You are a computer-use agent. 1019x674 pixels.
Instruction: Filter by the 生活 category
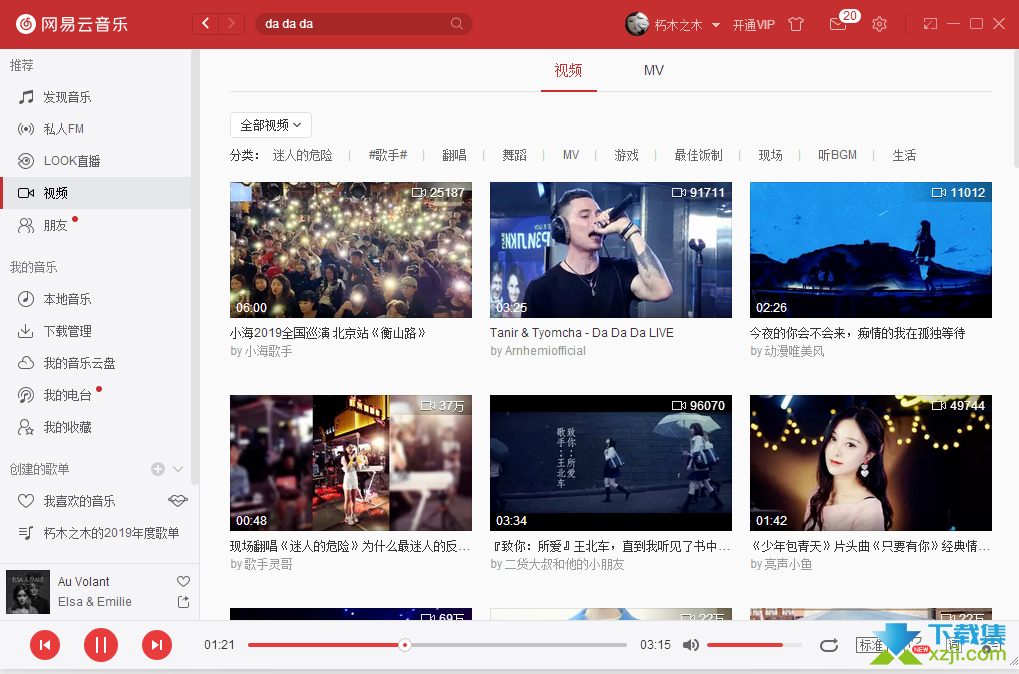(x=904, y=155)
